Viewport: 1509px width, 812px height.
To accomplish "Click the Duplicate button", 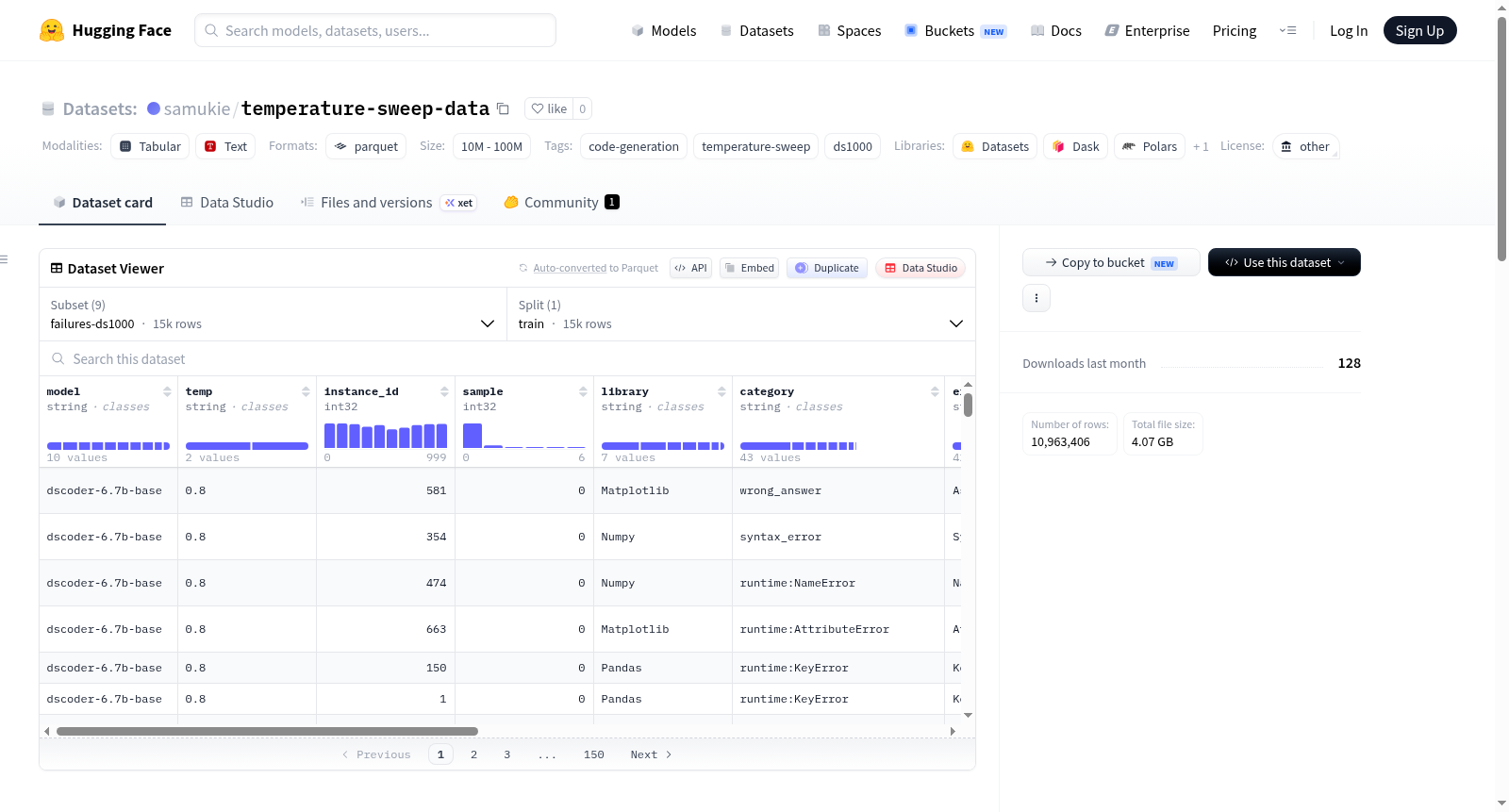I will [x=827, y=268].
